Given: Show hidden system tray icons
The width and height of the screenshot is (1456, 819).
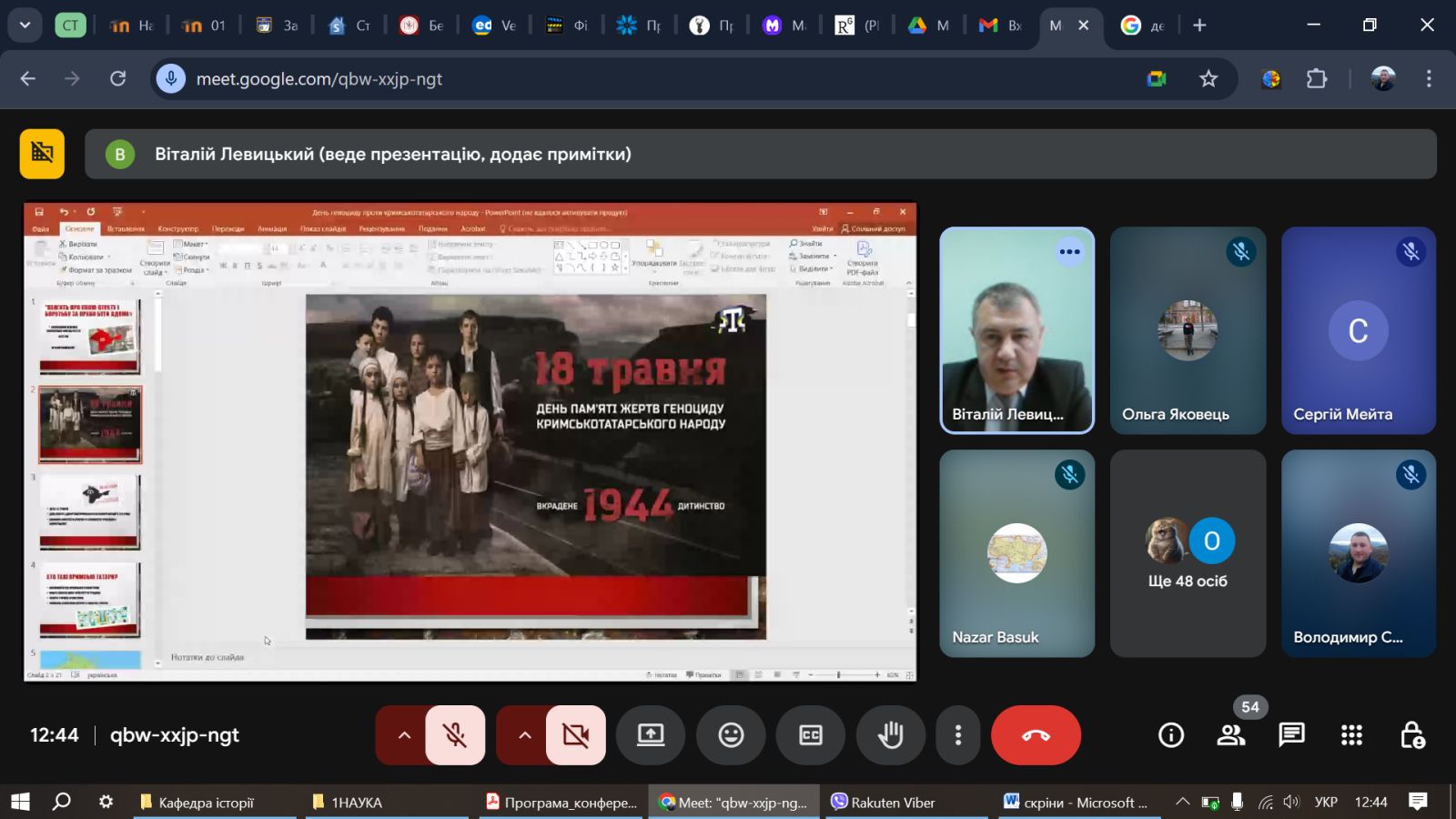Looking at the screenshot, I should 1182,802.
